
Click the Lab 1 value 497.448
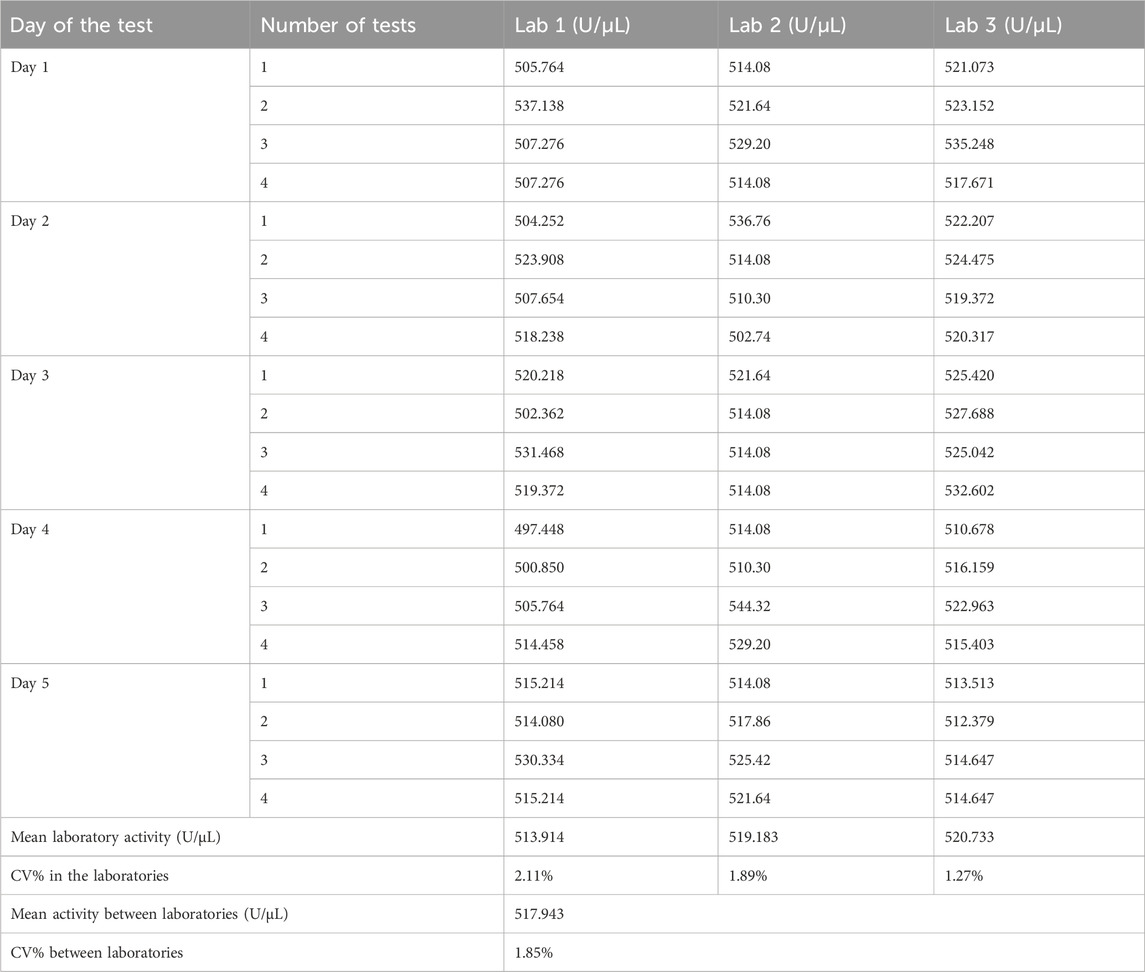click(542, 529)
